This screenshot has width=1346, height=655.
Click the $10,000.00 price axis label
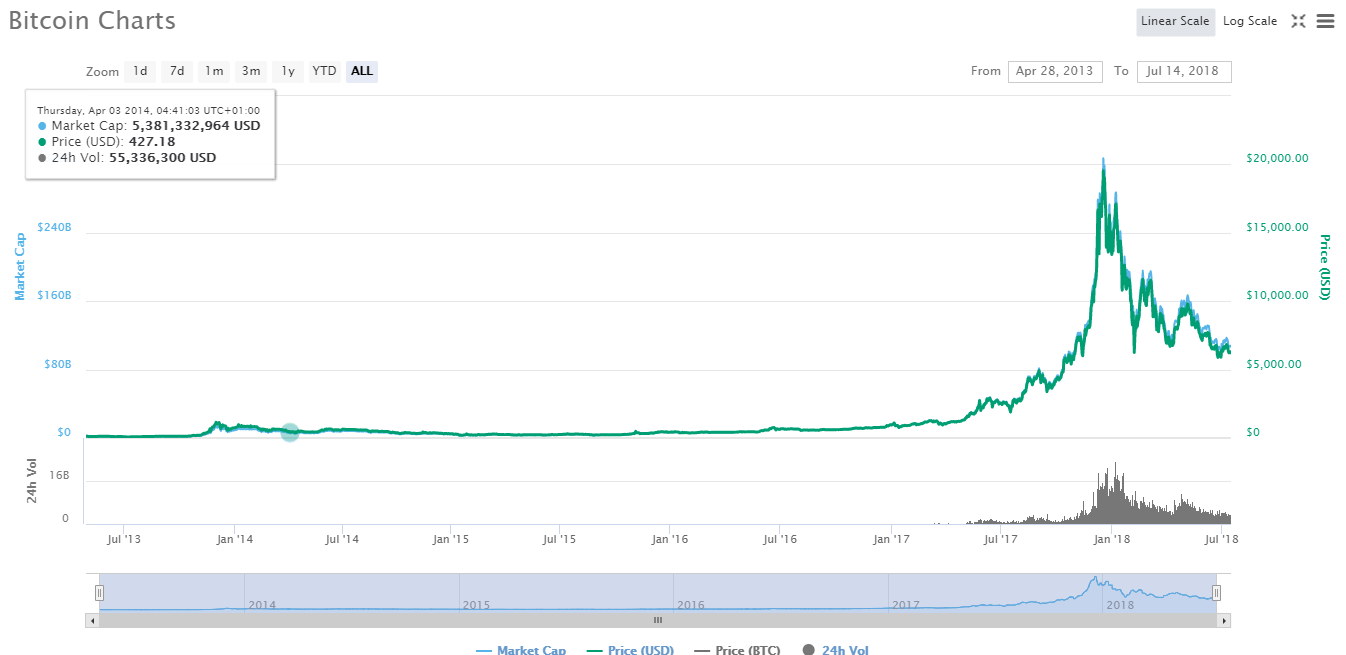tap(1277, 296)
